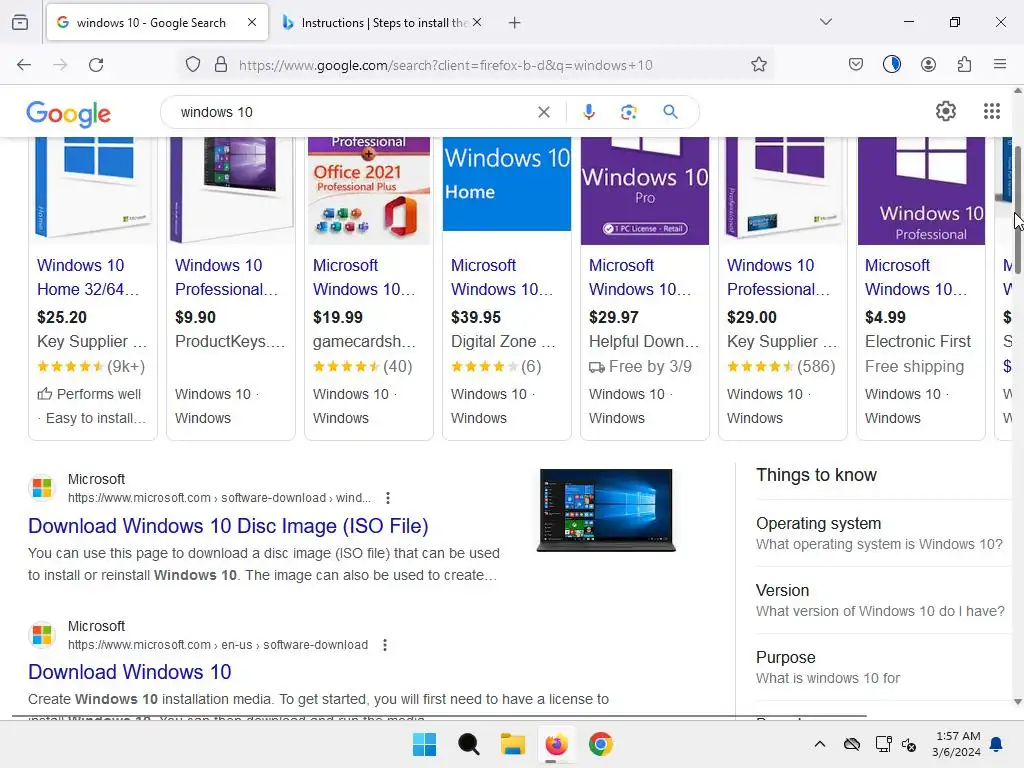The image size is (1024, 768).
Task: Submit search with magnifier icon
Action: pos(670,112)
